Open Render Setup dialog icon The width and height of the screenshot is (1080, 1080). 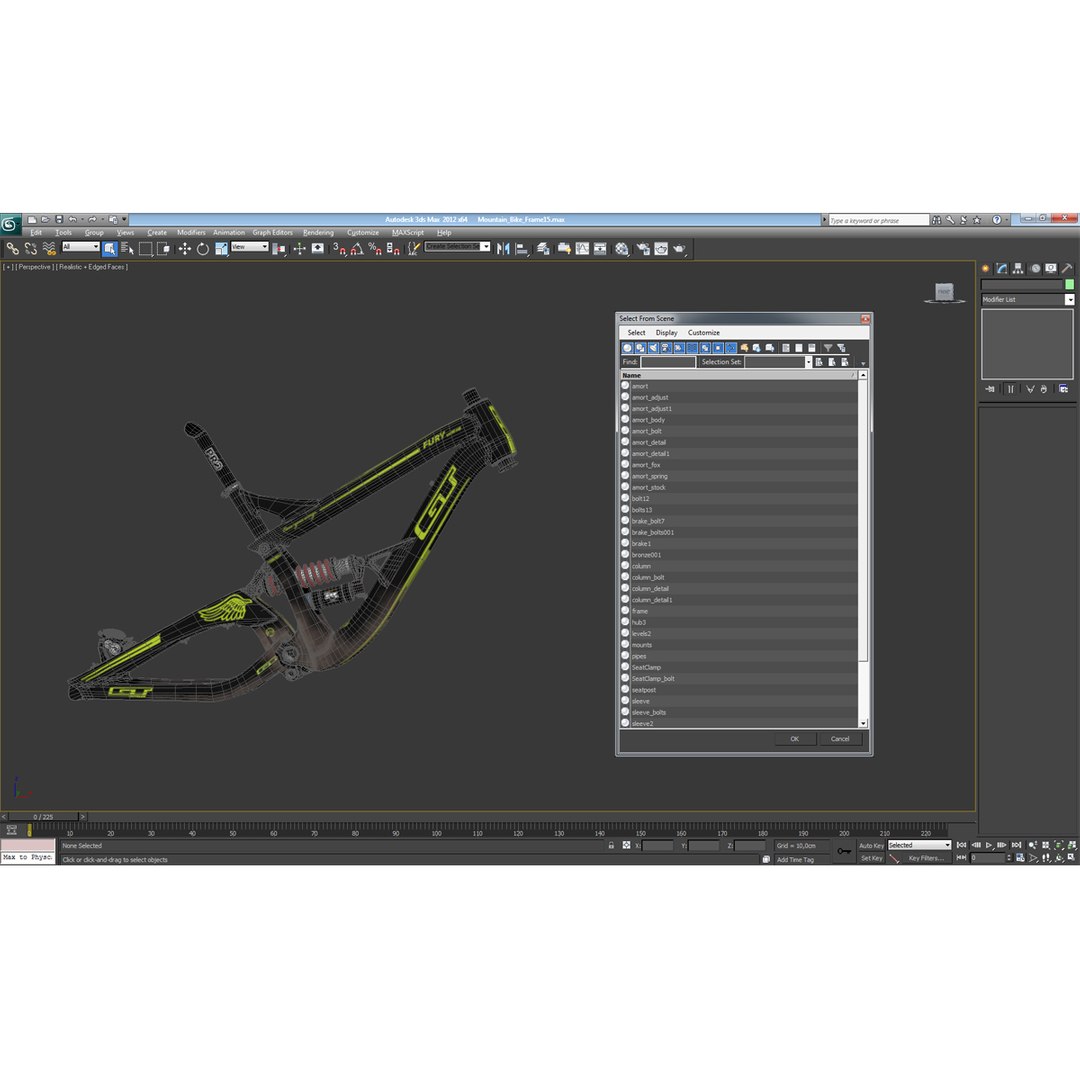click(643, 249)
